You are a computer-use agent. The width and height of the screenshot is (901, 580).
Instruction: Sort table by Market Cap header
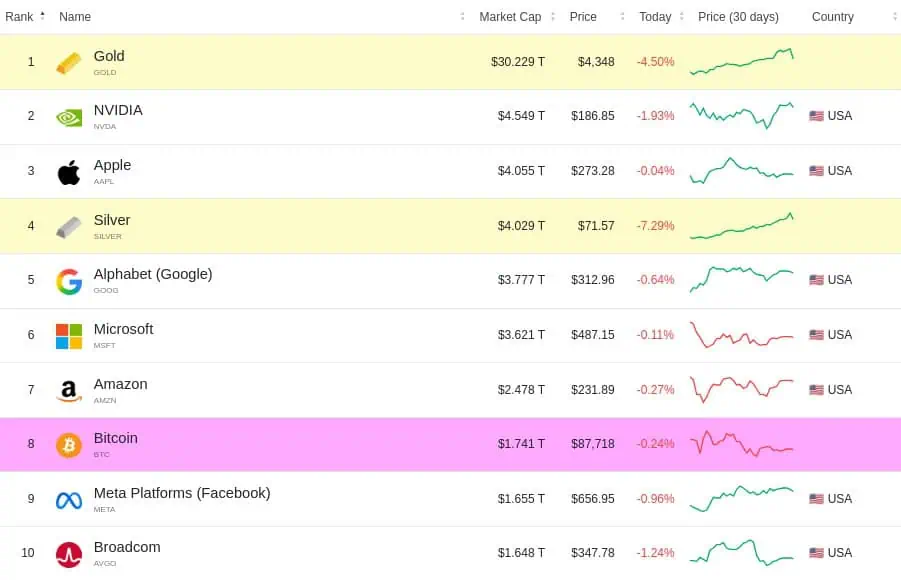[511, 17]
